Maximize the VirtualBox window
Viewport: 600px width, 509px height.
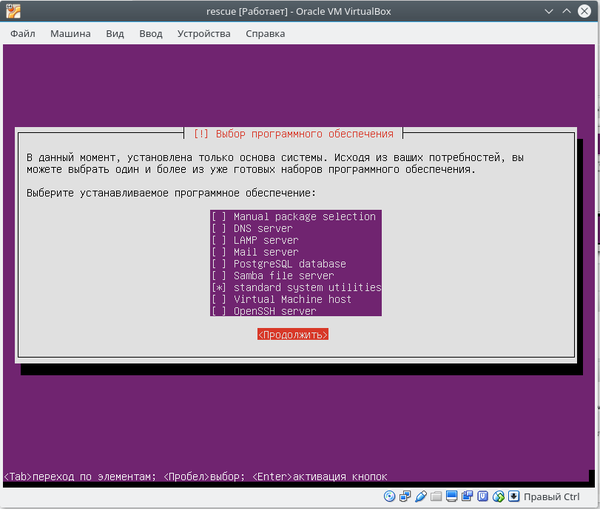click(x=566, y=11)
